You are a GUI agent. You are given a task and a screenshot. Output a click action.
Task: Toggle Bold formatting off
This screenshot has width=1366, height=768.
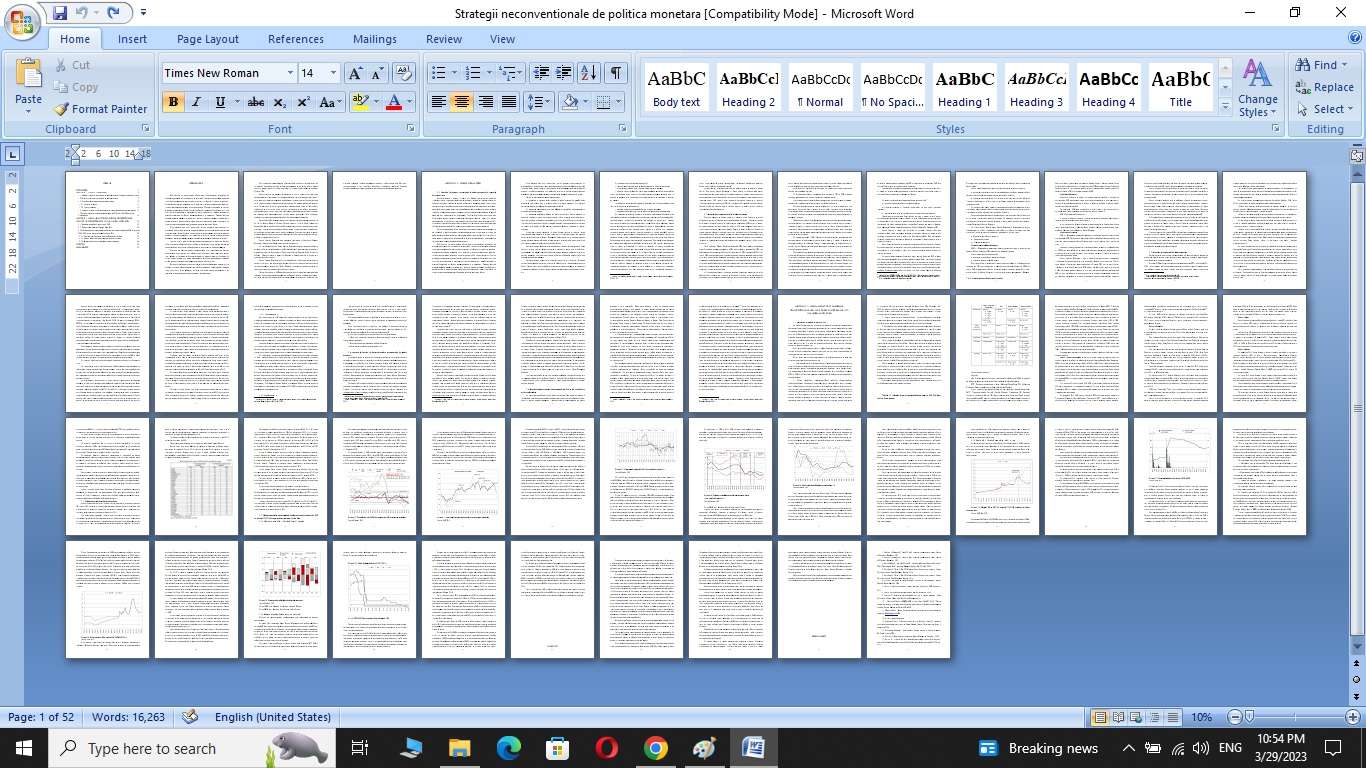click(x=173, y=102)
